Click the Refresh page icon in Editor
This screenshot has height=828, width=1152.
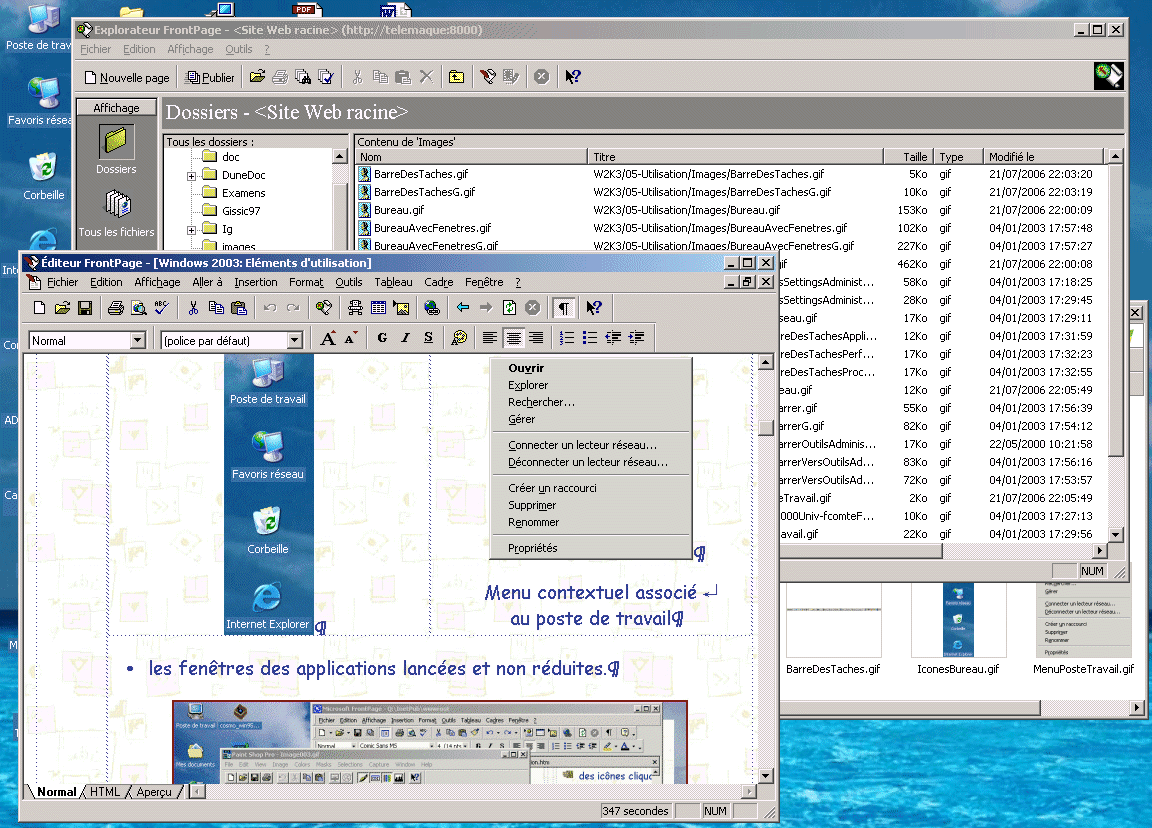pos(510,308)
